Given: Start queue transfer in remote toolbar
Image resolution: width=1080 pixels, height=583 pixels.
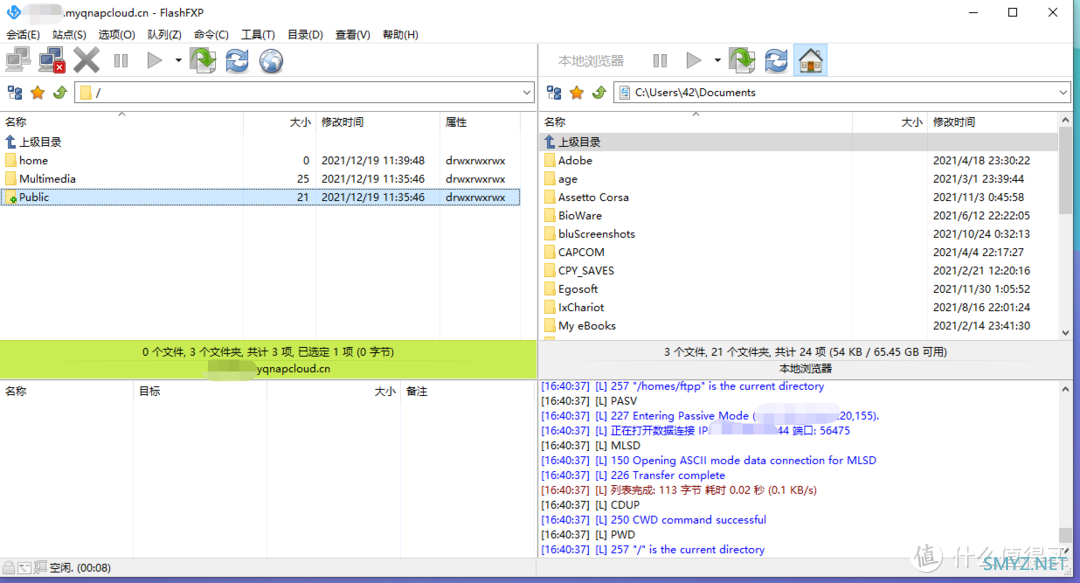Looking at the screenshot, I should point(154,61).
